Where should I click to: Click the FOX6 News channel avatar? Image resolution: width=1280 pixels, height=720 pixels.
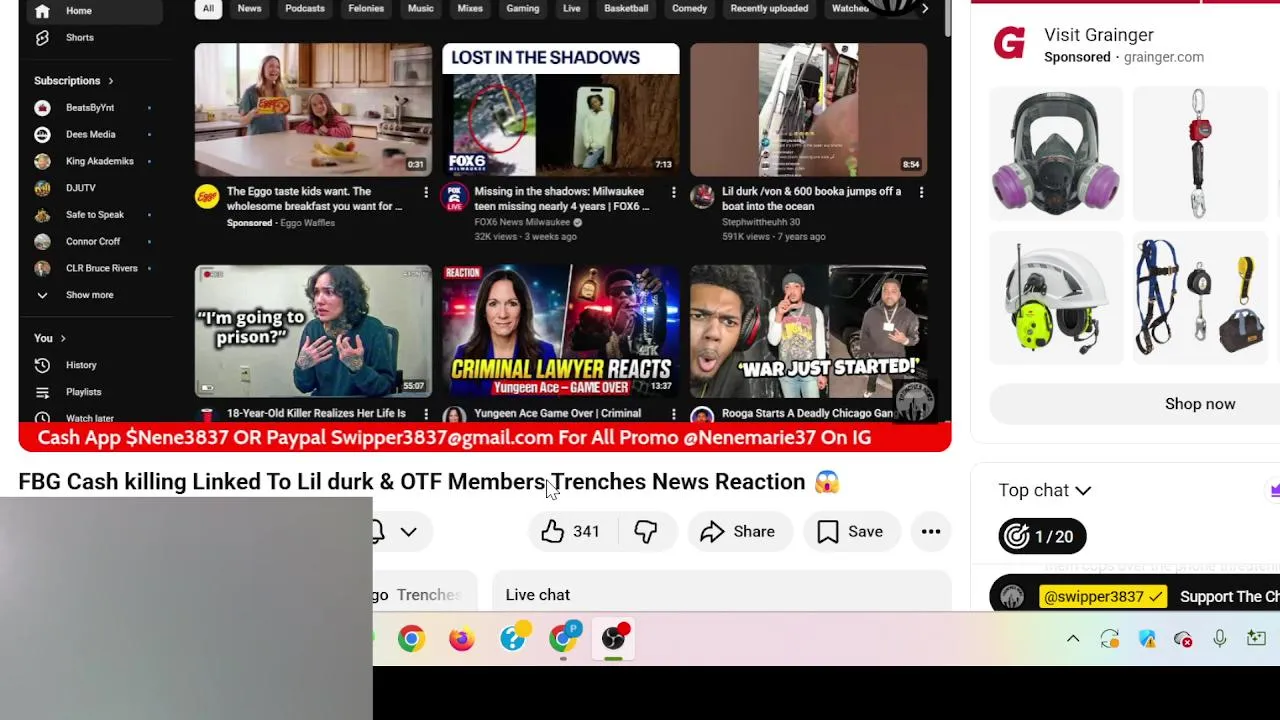click(455, 197)
